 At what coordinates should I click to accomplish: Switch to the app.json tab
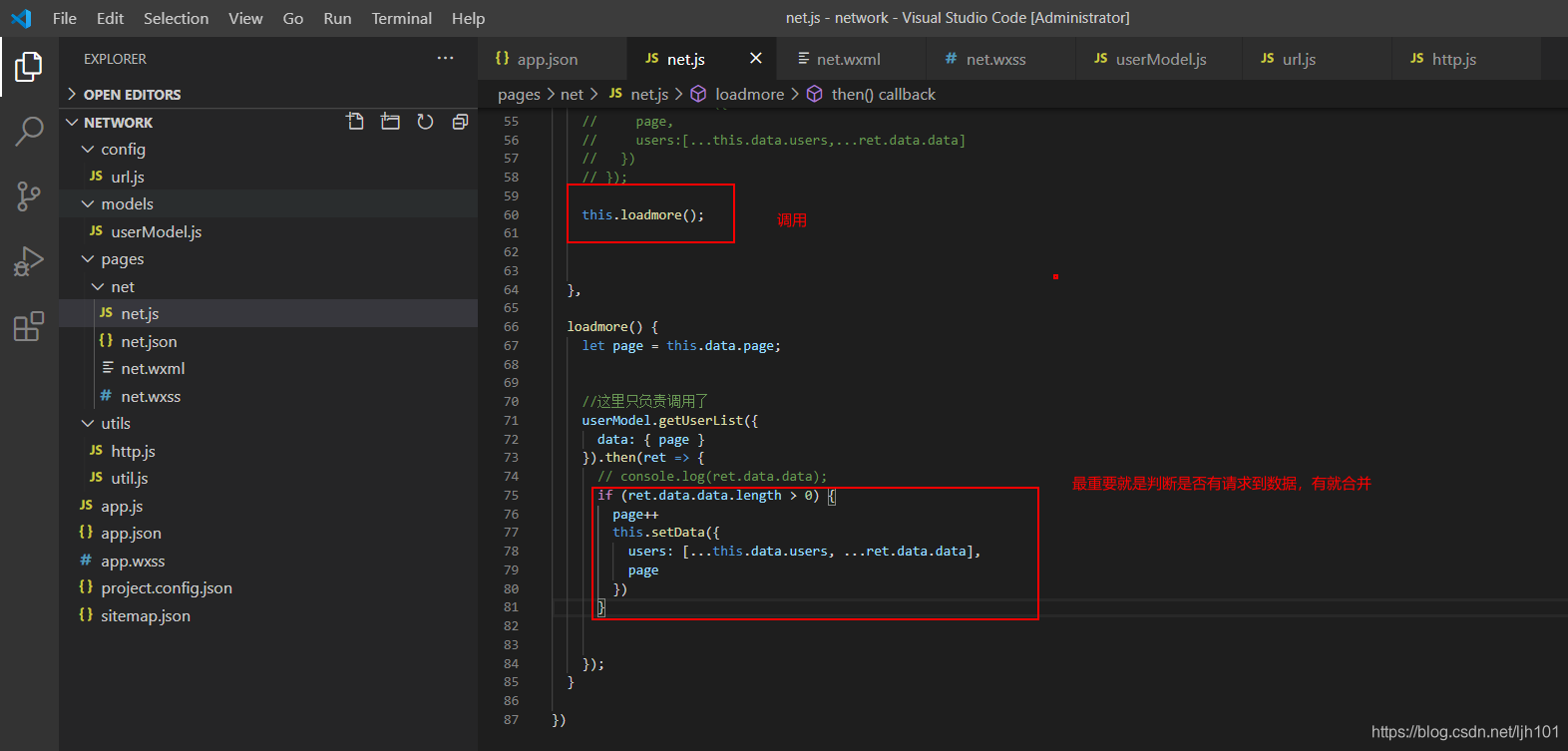(x=552, y=59)
